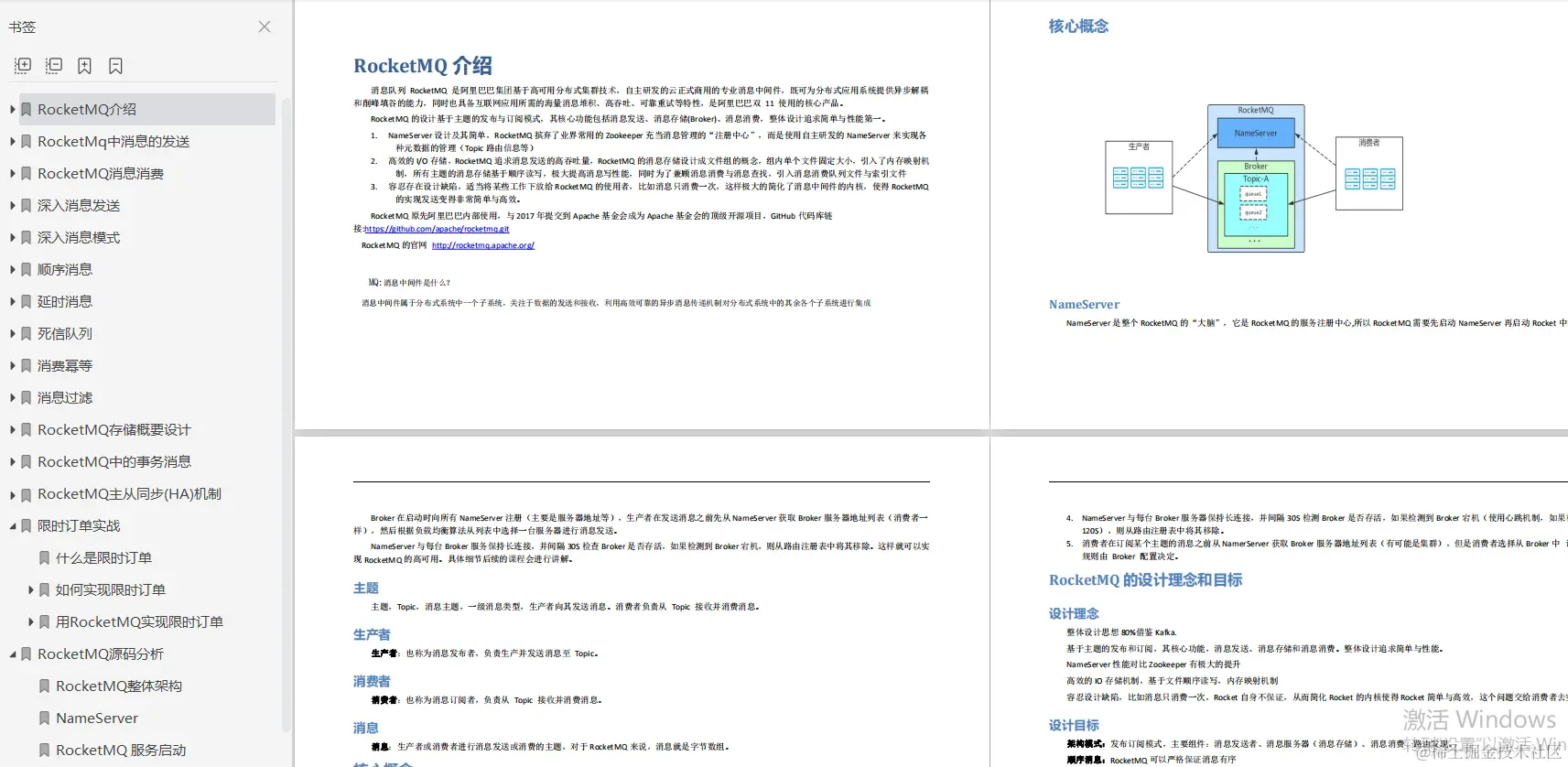1568x767 pixels.
Task: Click the expand all bookmarks icon
Action: point(23,66)
